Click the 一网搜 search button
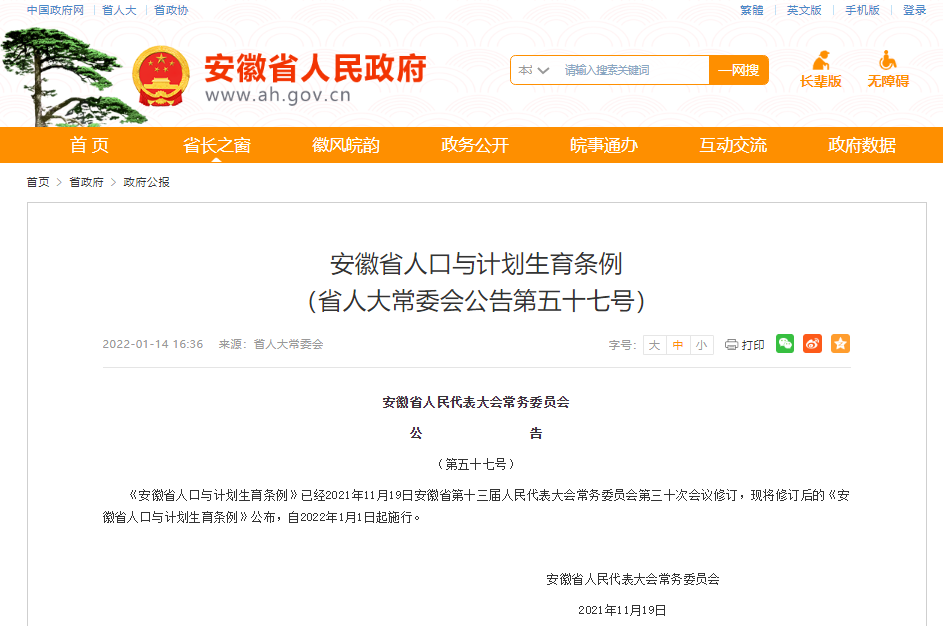Viewport: 943px width, 626px height. point(738,71)
